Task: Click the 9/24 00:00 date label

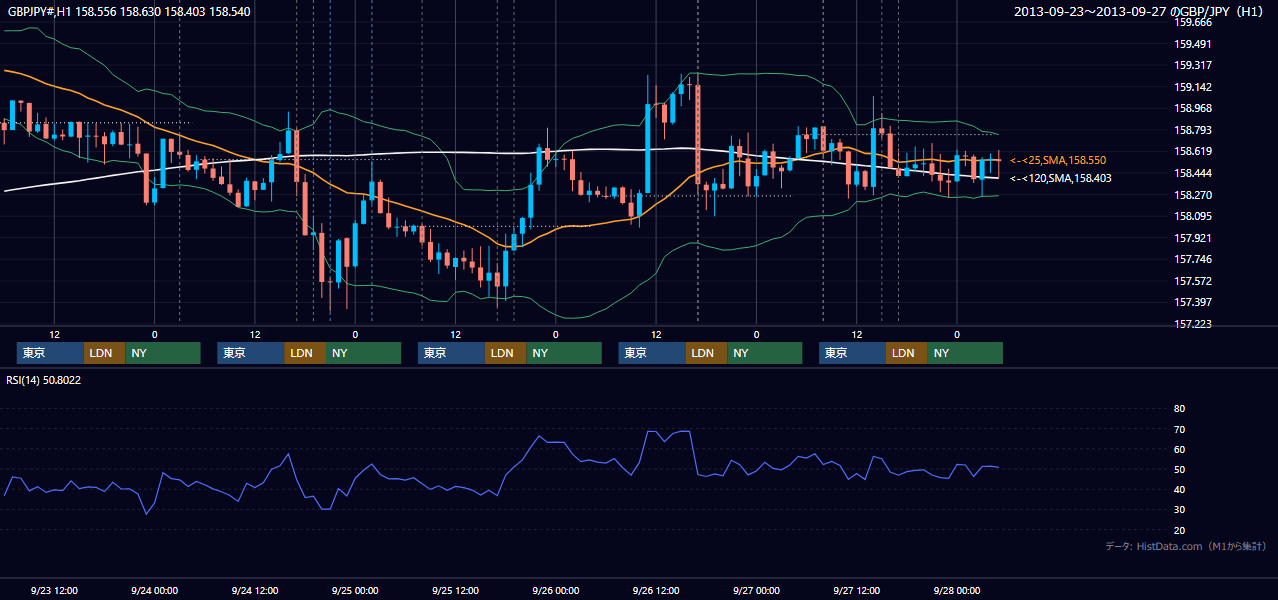Action: click(154, 590)
